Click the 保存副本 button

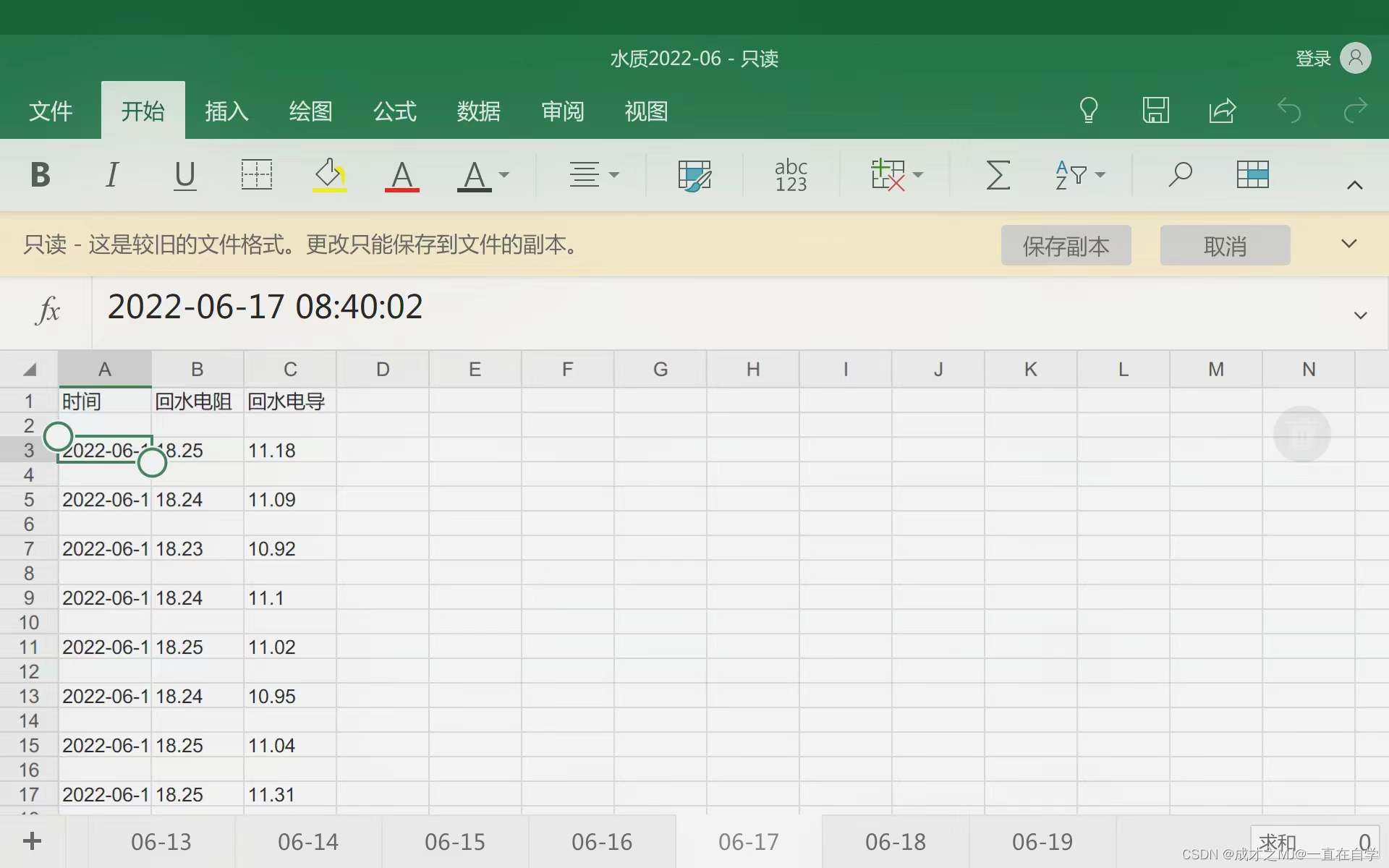[1066, 245]
